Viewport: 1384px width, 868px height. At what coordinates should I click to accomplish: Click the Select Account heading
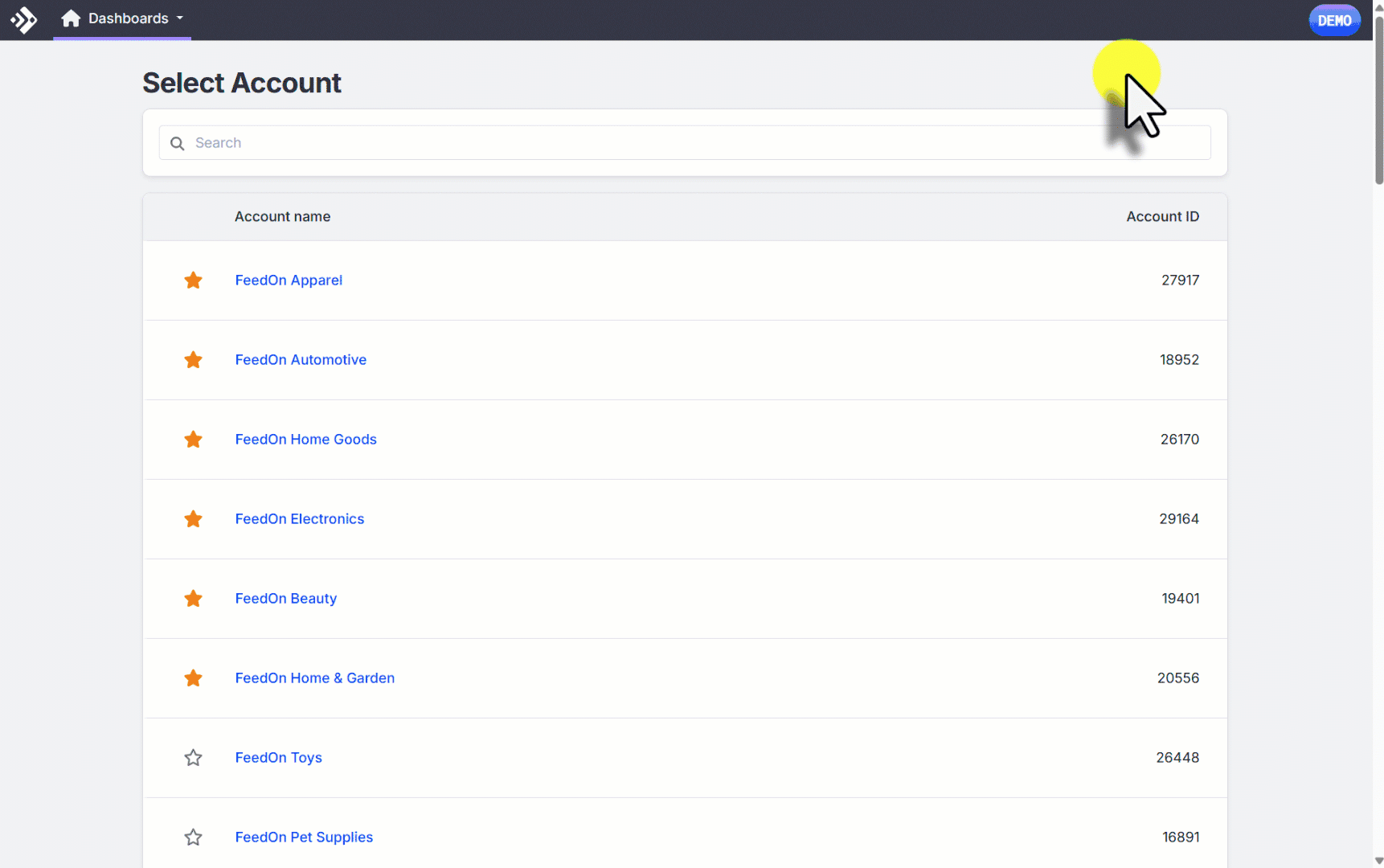(242, 83)
